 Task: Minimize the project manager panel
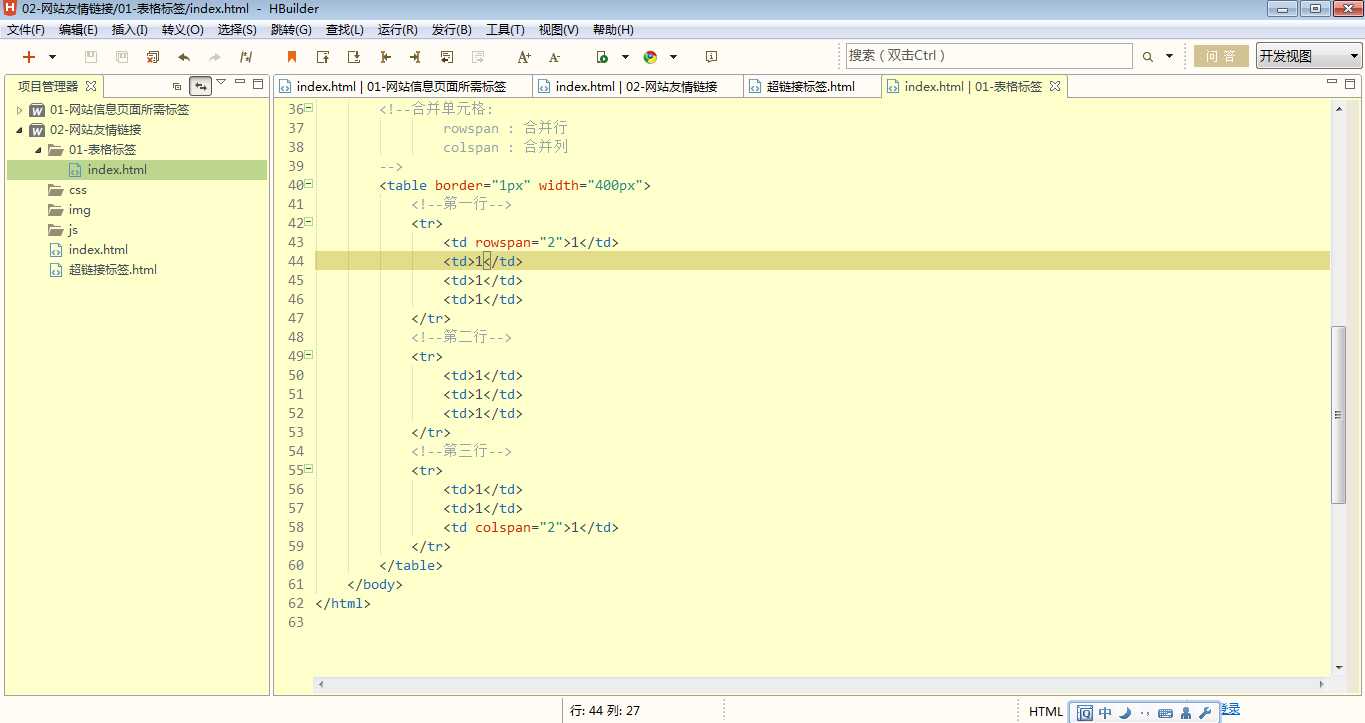240,83
